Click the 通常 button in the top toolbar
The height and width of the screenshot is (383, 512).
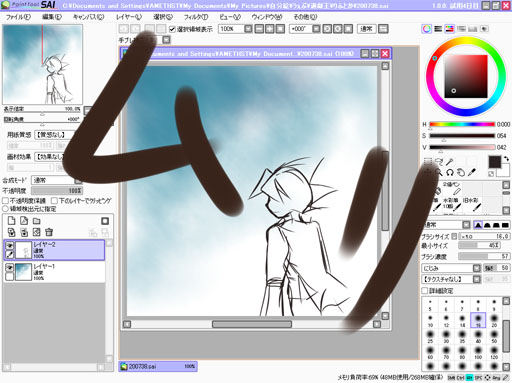click(366, 29)
